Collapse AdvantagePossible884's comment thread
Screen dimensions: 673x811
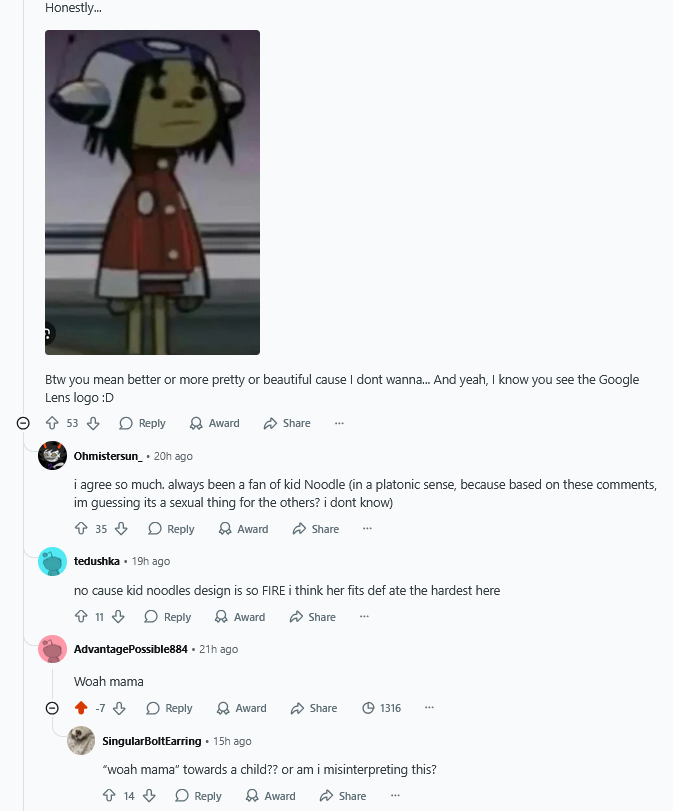click(x=52, y=708)
